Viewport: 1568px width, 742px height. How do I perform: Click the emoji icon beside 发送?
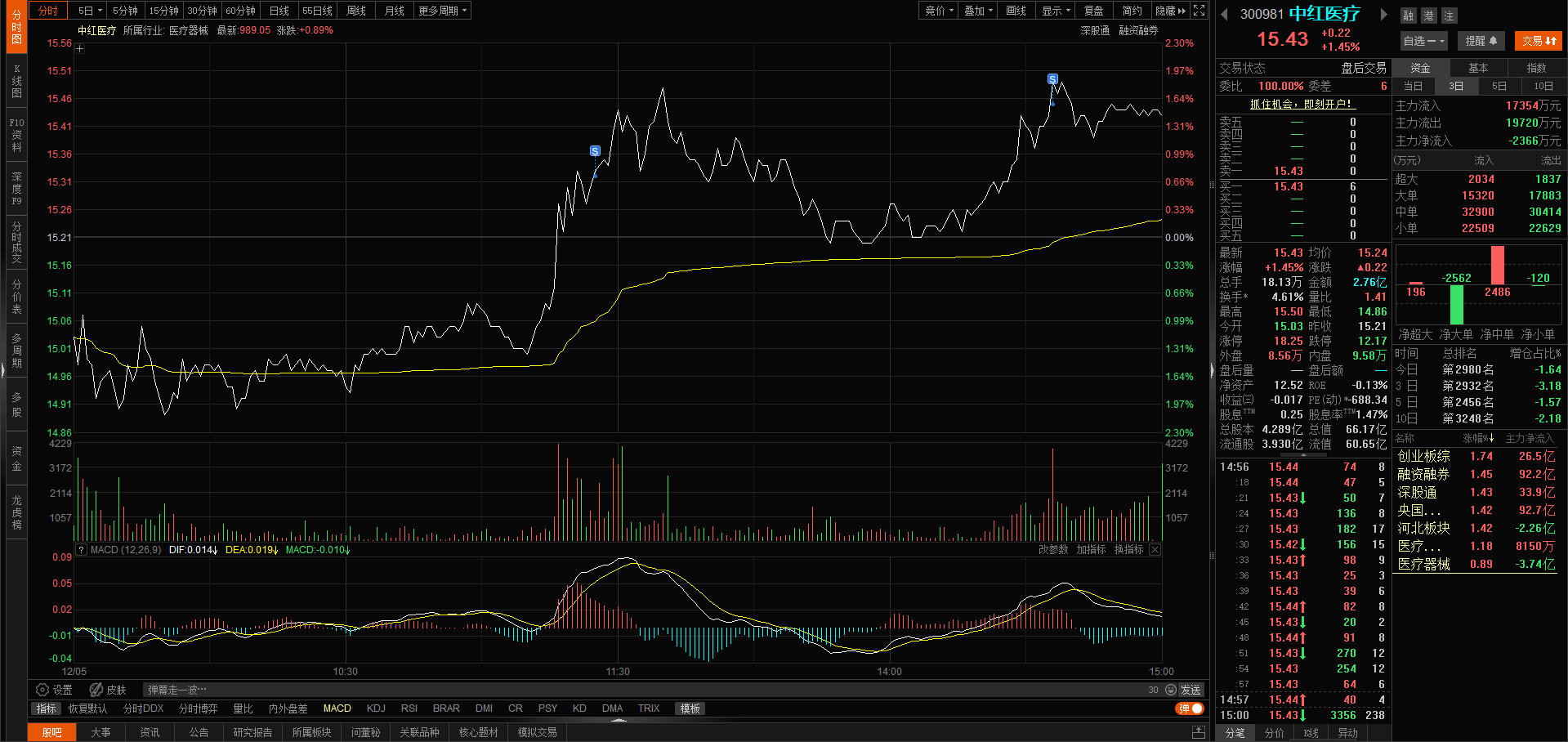(1171, 690)
